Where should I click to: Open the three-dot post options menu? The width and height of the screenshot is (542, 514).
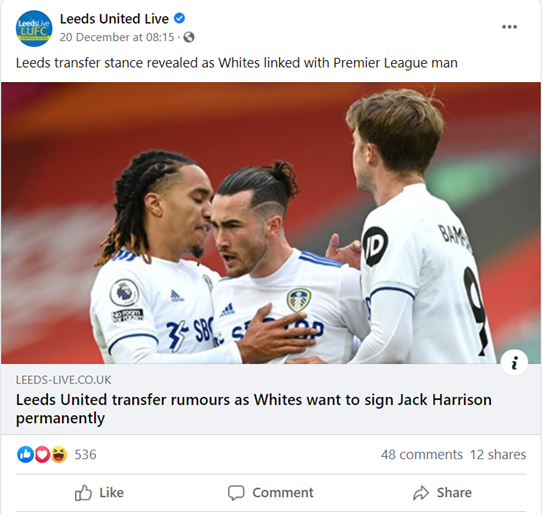[510, 27]
